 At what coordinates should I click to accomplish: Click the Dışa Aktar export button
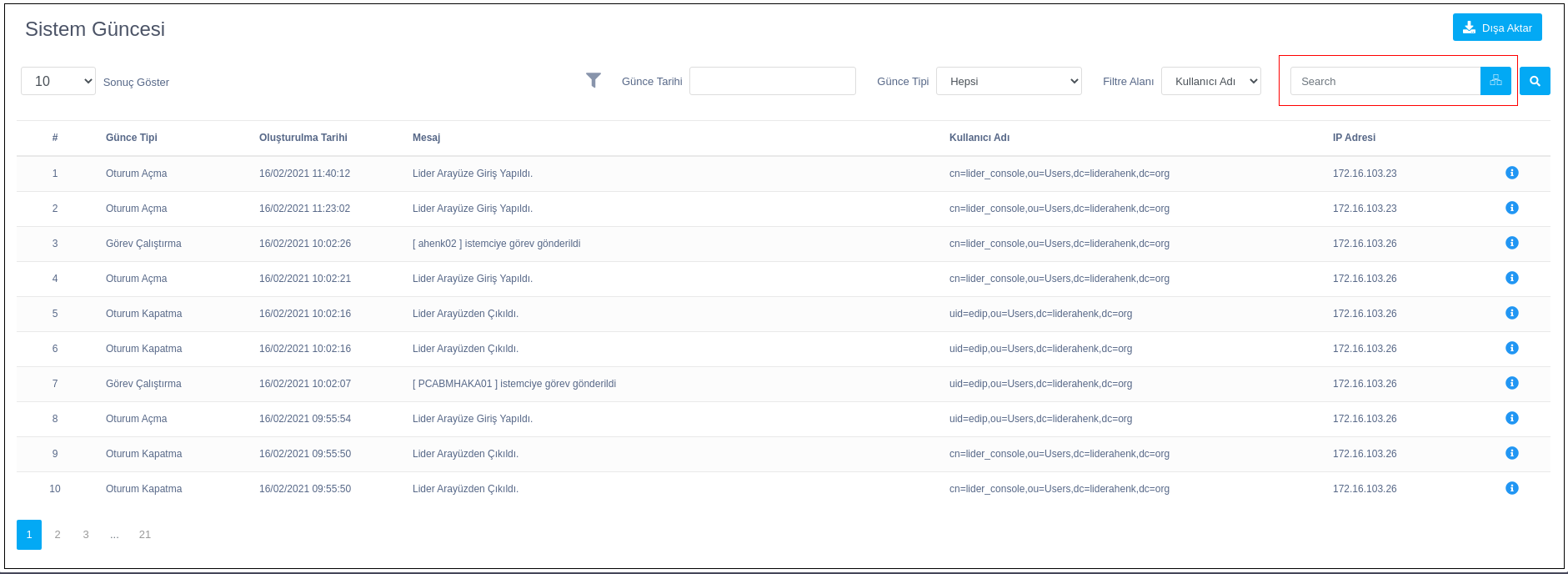tap(1496, 28)
